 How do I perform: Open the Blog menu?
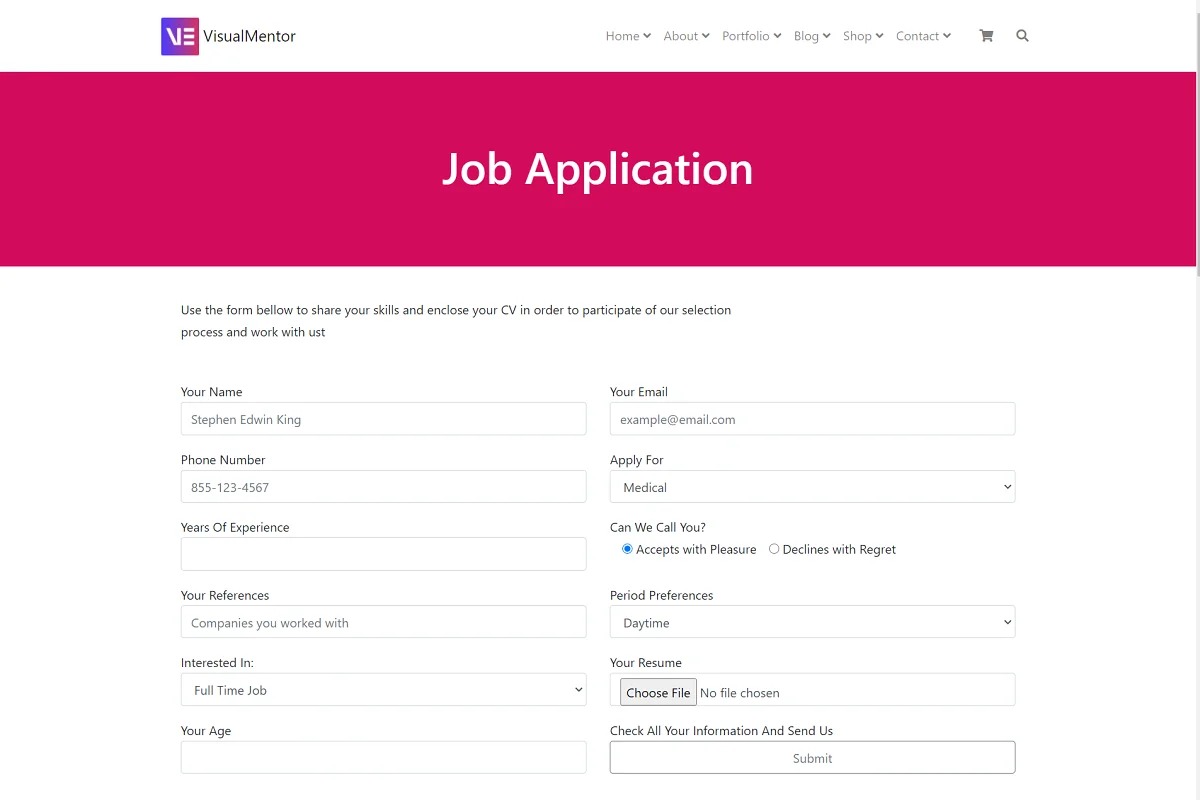[x=812, y=36]
